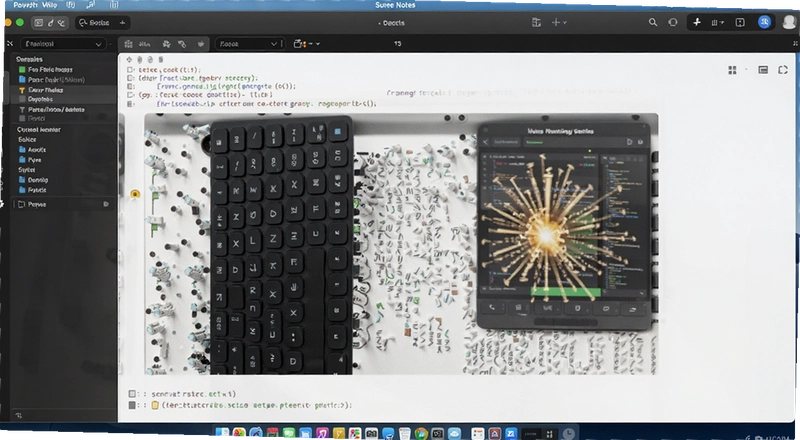Click the blue circular account badge
800x440 pixels.
(764, 22)
